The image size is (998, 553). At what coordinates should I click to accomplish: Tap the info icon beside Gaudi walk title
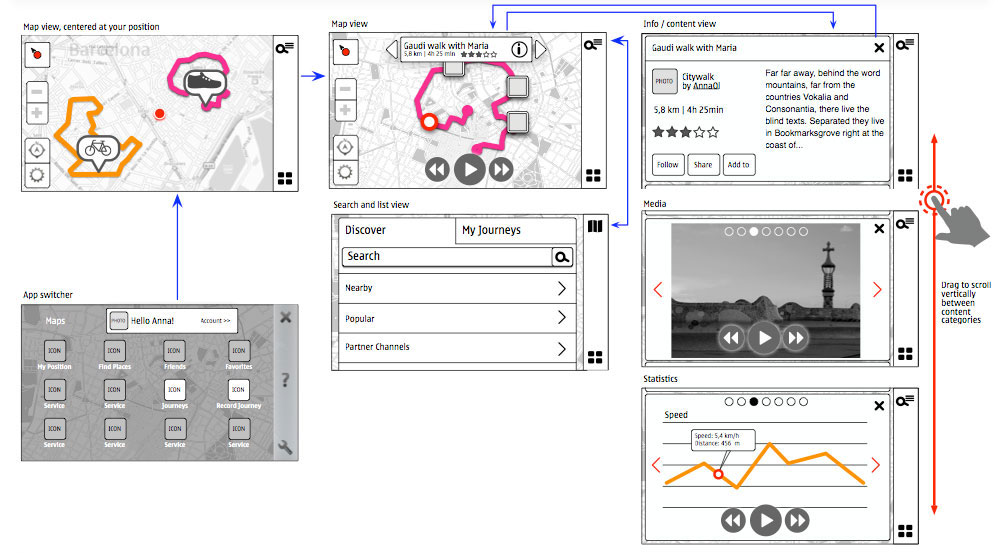click(x=519, y=49)
